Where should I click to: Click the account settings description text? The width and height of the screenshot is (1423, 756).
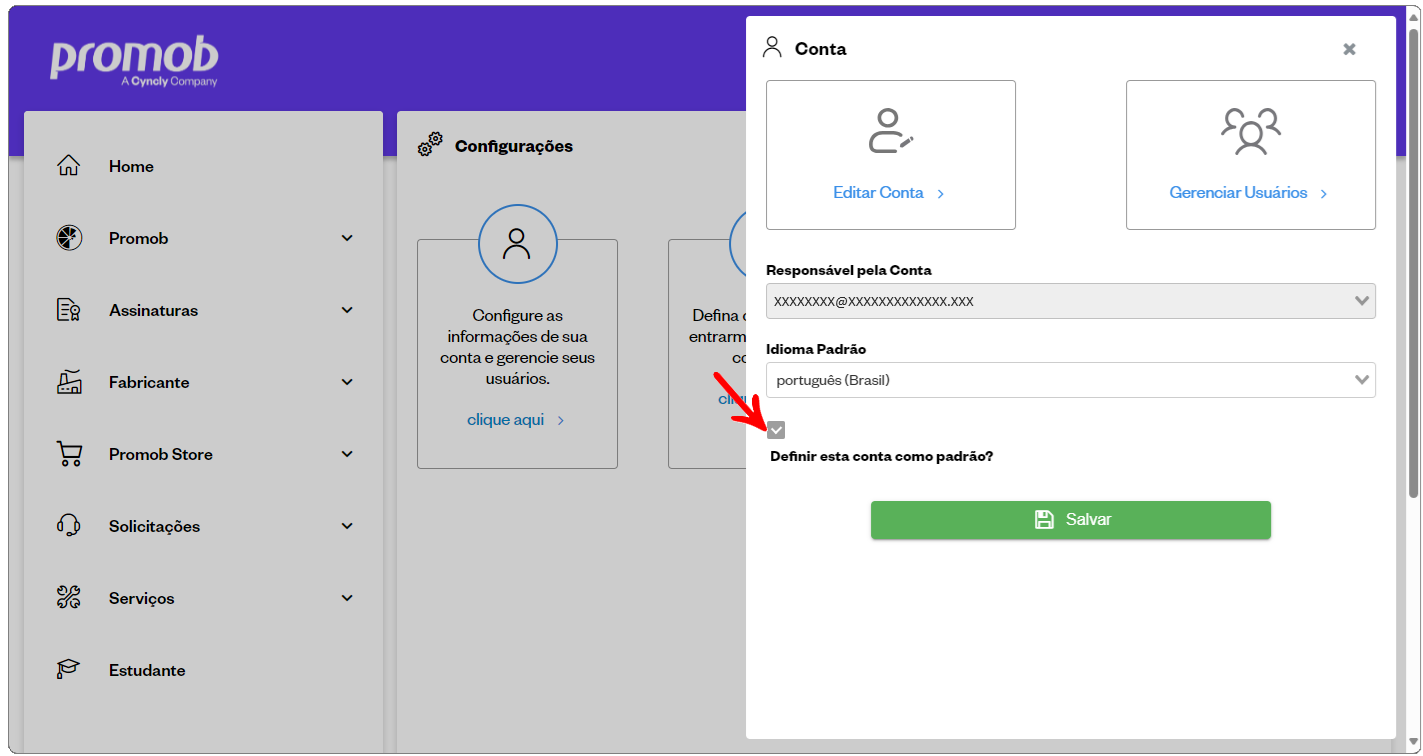pyautogui.click(x=517, y=348)
